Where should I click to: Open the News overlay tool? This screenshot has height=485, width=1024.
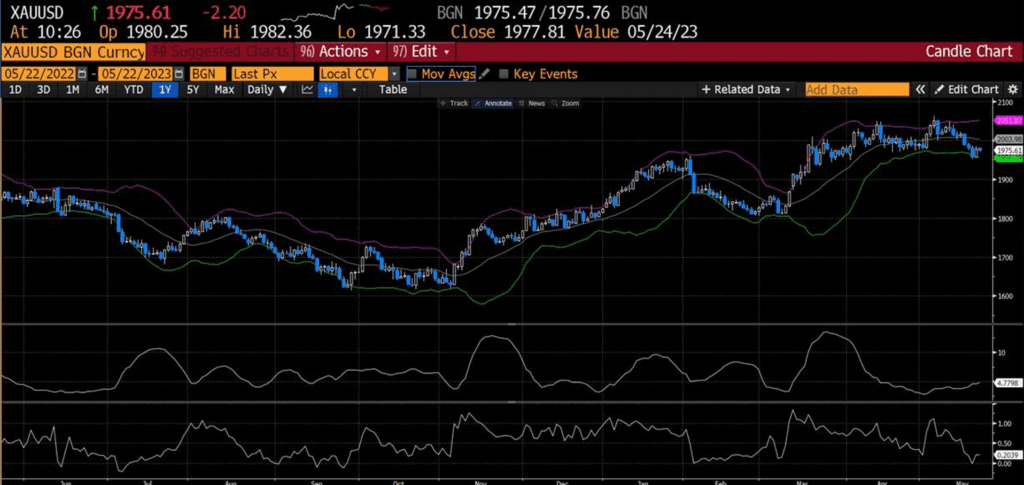pyautogui.click(x=532, y=103)
